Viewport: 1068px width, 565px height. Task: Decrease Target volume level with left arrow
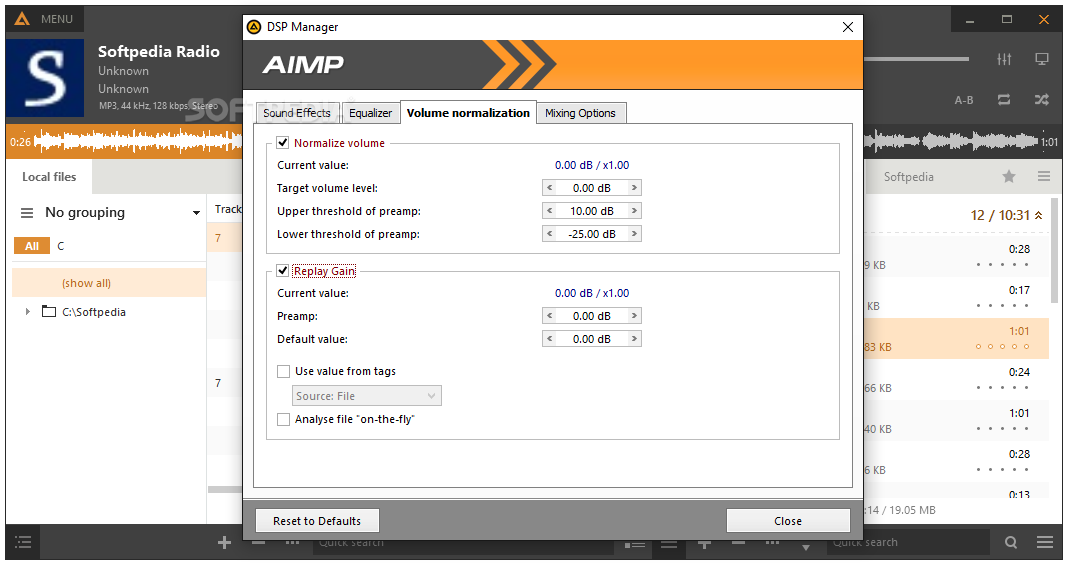point(550,188)
